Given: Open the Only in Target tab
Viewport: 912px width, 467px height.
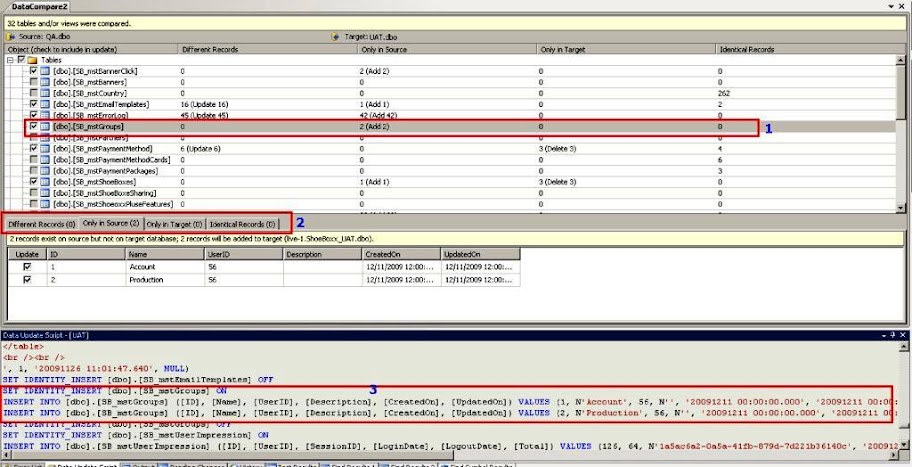Looking at the screenshot, I should [173, 224].
